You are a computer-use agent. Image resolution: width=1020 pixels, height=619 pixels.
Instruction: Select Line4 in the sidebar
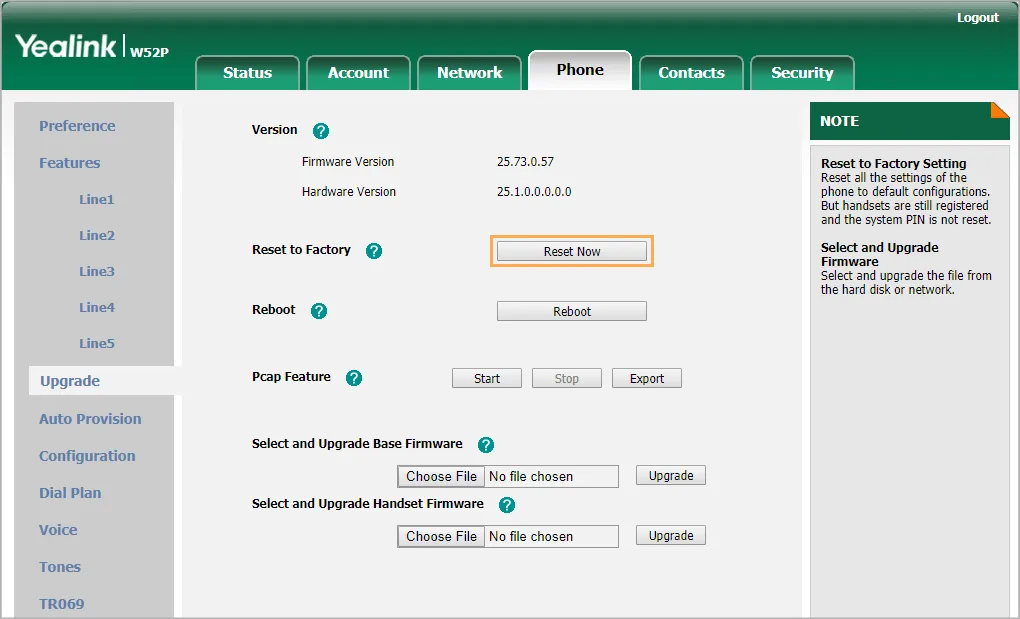coord(97,307)
